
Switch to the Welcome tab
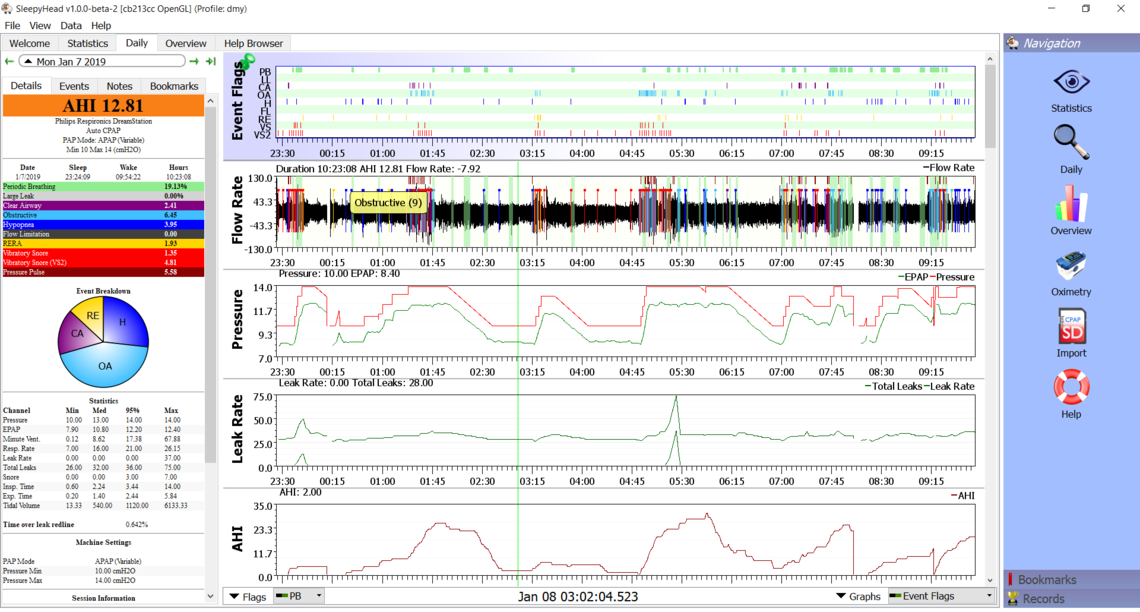29,44
